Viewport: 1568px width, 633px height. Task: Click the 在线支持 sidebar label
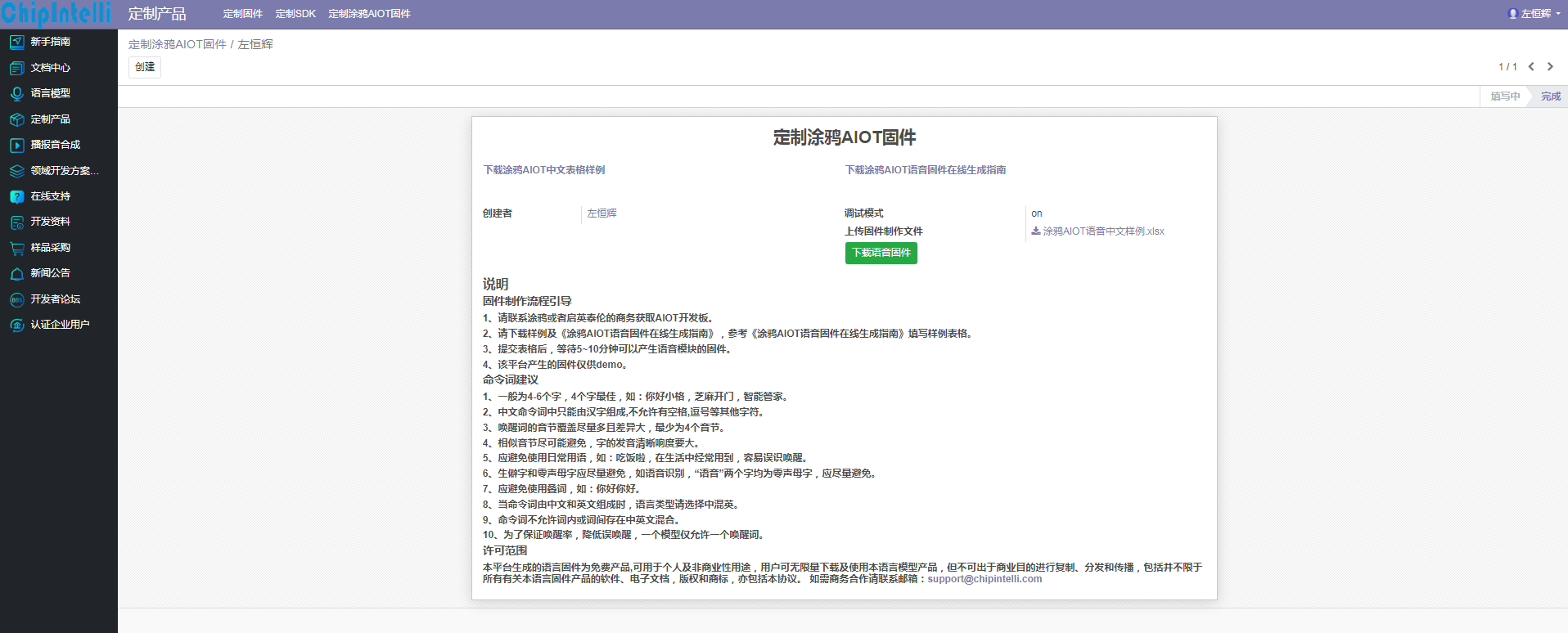51,196
